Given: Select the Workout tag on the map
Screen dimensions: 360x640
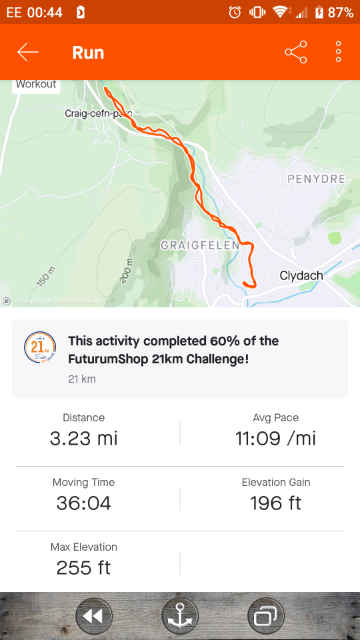Looking at the screenshot, I should click(36, 85).
